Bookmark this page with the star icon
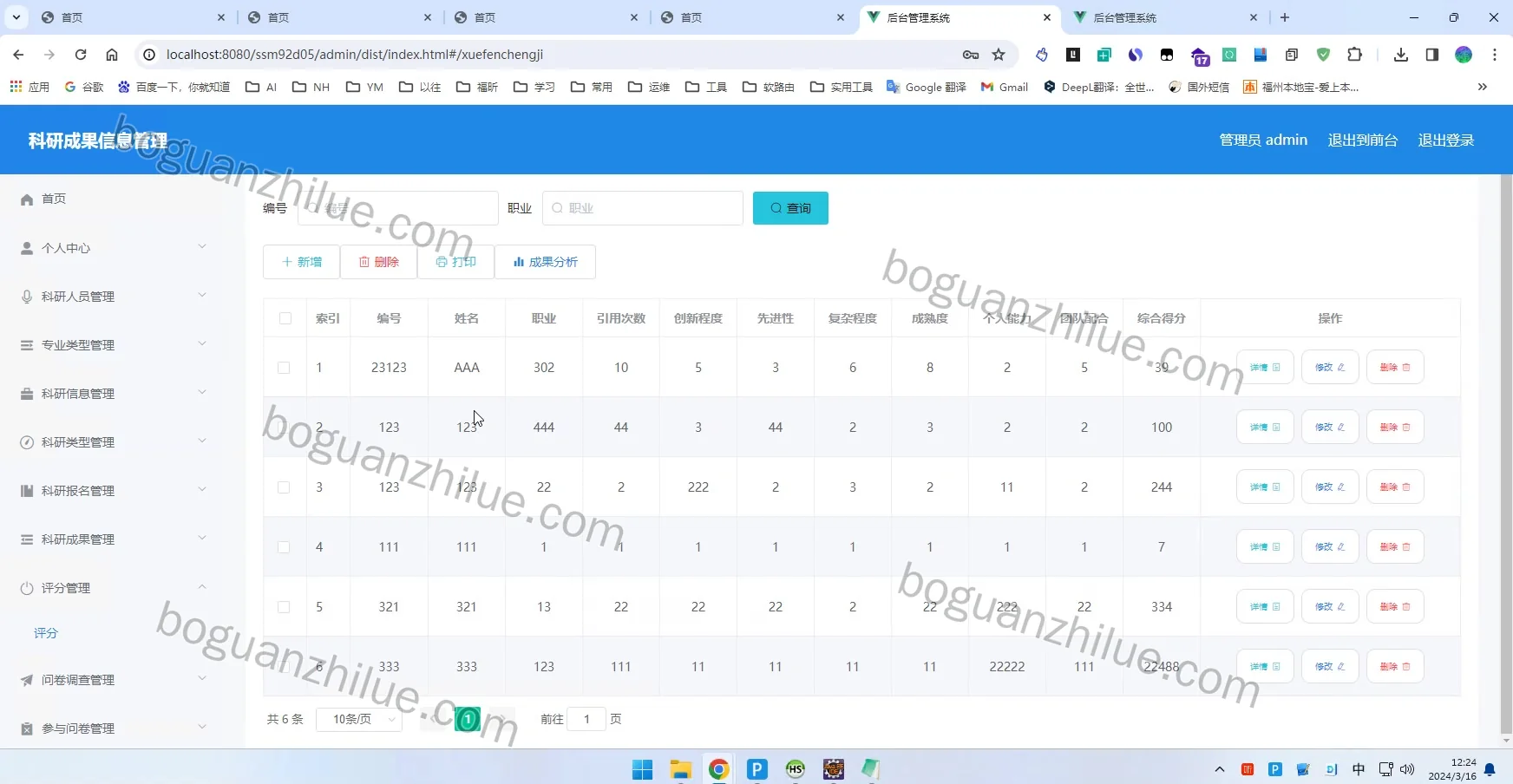The image size is (1513, 784). click(x=999, y=55)
